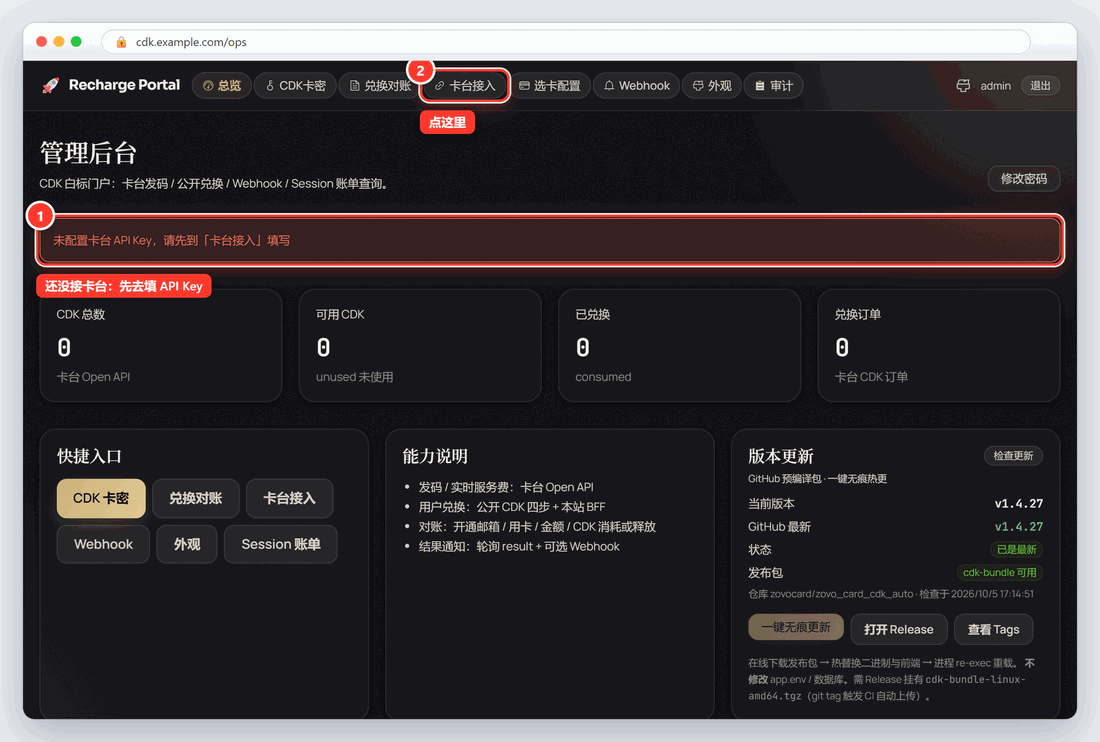Image resolution: width=1100 pixels, height=742 pixels.
Task: Click the 修改密码 button
Action: point(1024,178)
